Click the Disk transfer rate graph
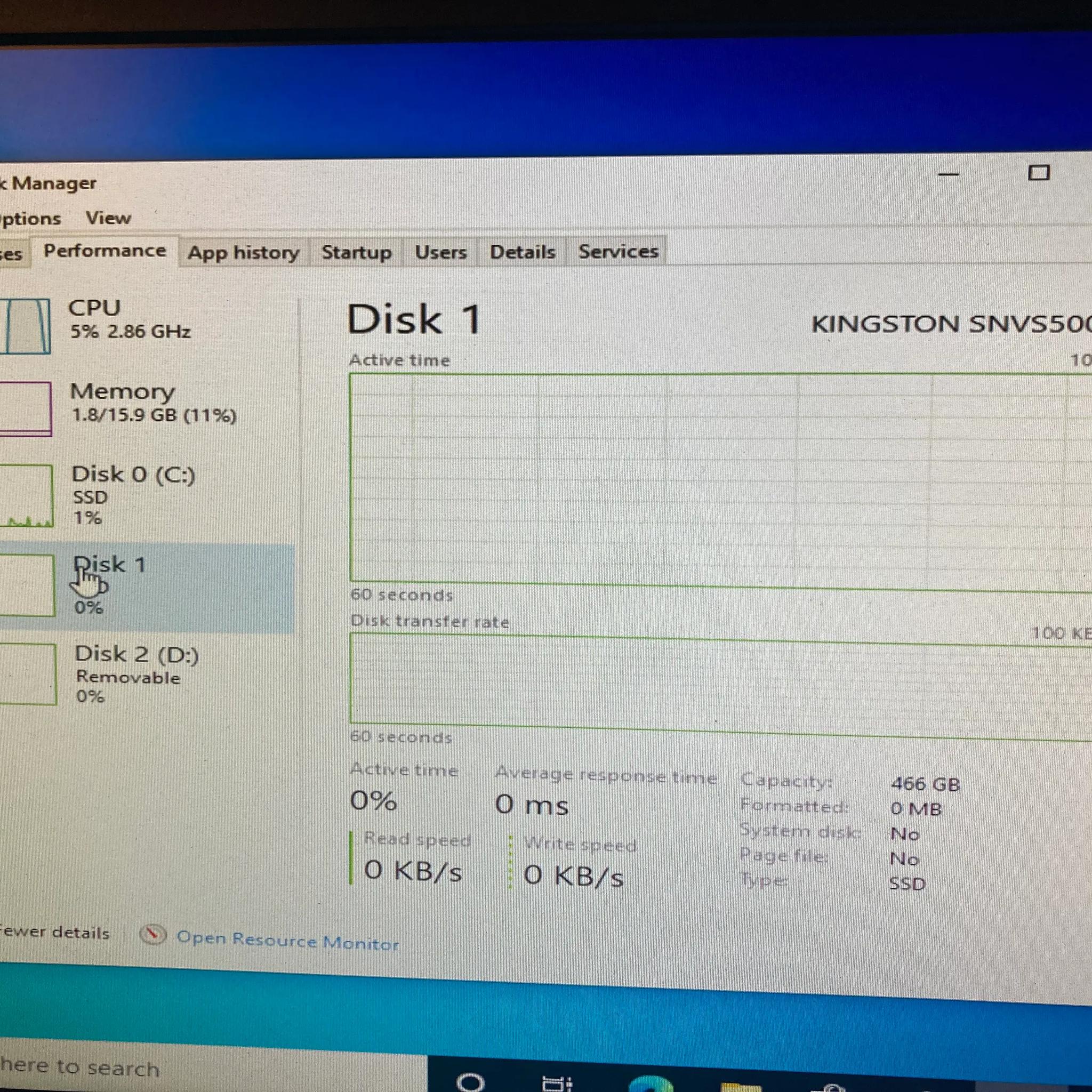Image resolution: width=1092 pixels, height=1092 pixels. pyautogui.click(x=721, y=686)
